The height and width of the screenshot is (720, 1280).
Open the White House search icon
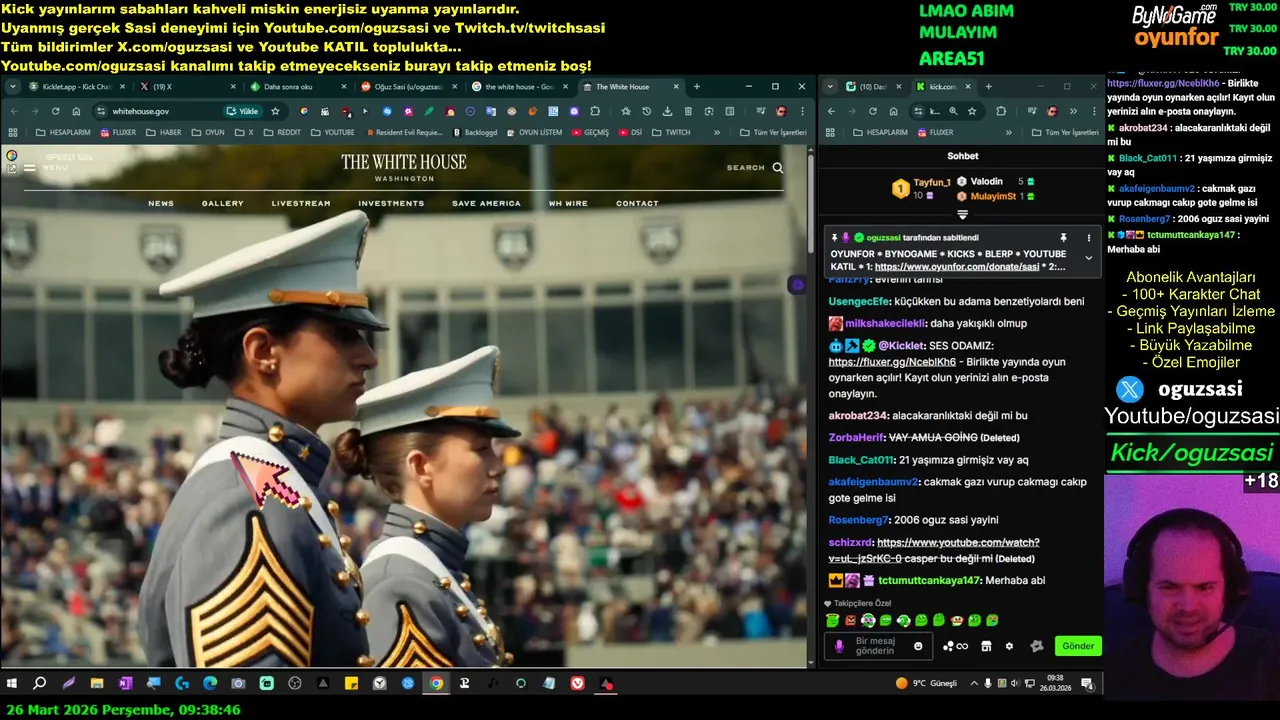coord(778,168)
